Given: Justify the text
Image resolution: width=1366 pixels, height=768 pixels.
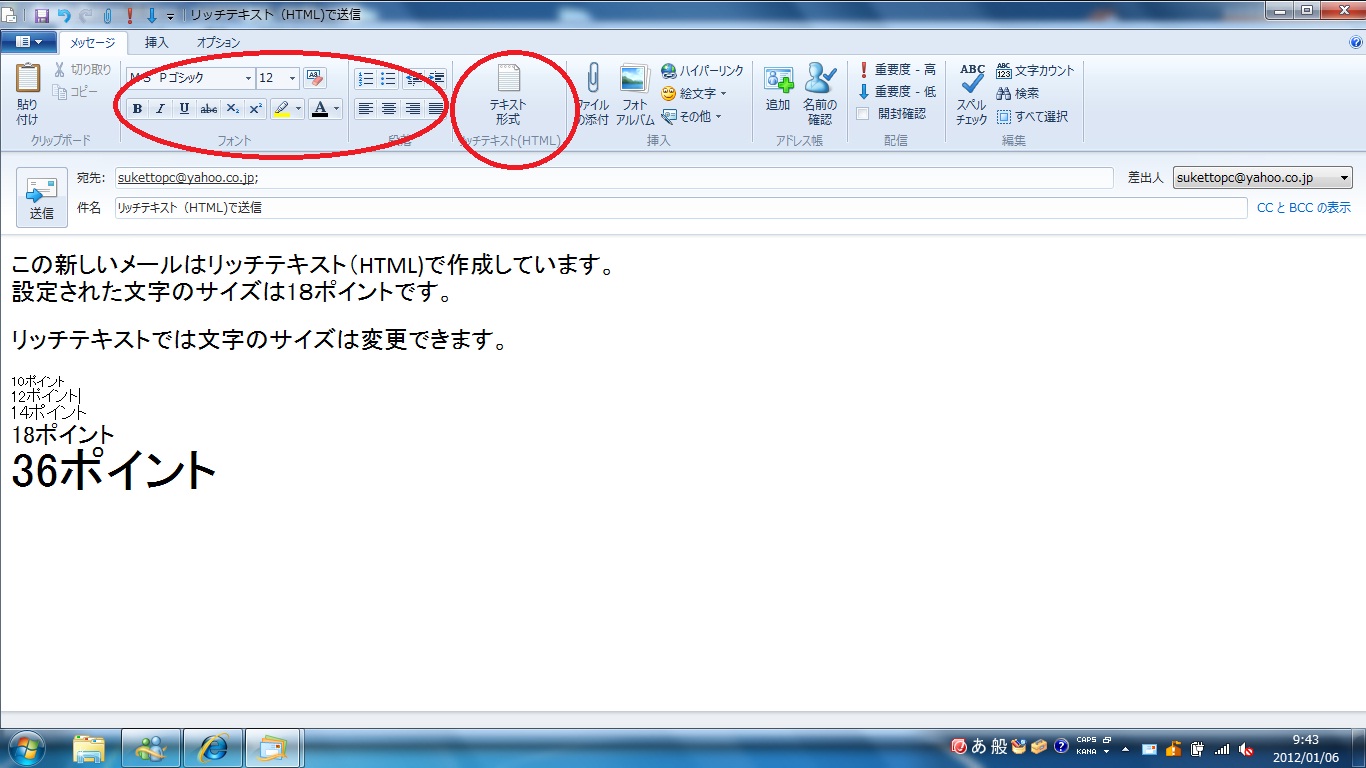Looking at the screenshot, I should click(x=436, y=108).
